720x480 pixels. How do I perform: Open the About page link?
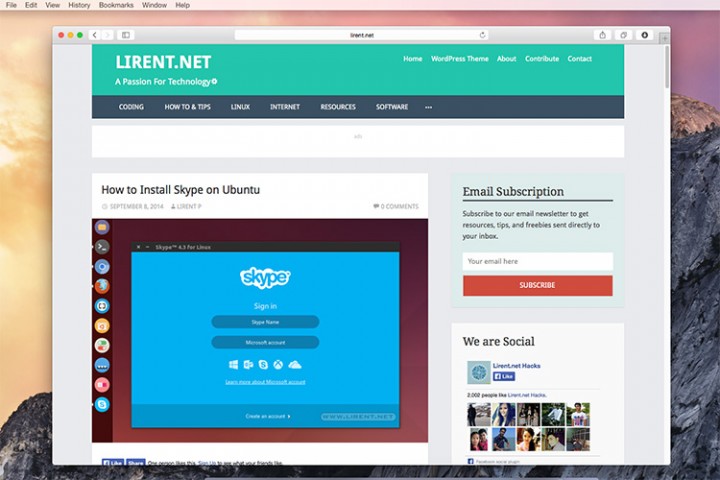coord(506,59)
